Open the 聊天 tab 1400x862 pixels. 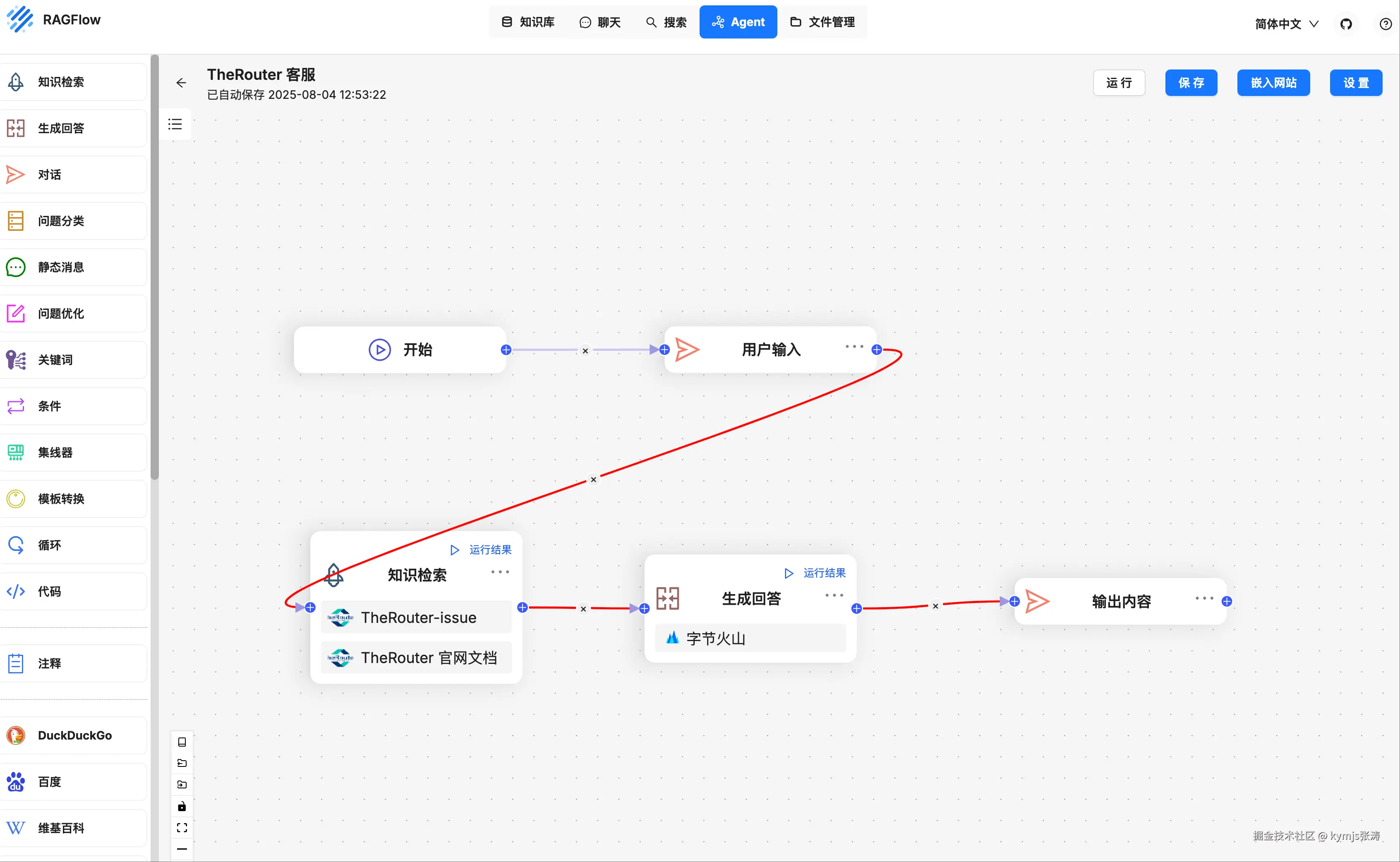coord(600,22)
